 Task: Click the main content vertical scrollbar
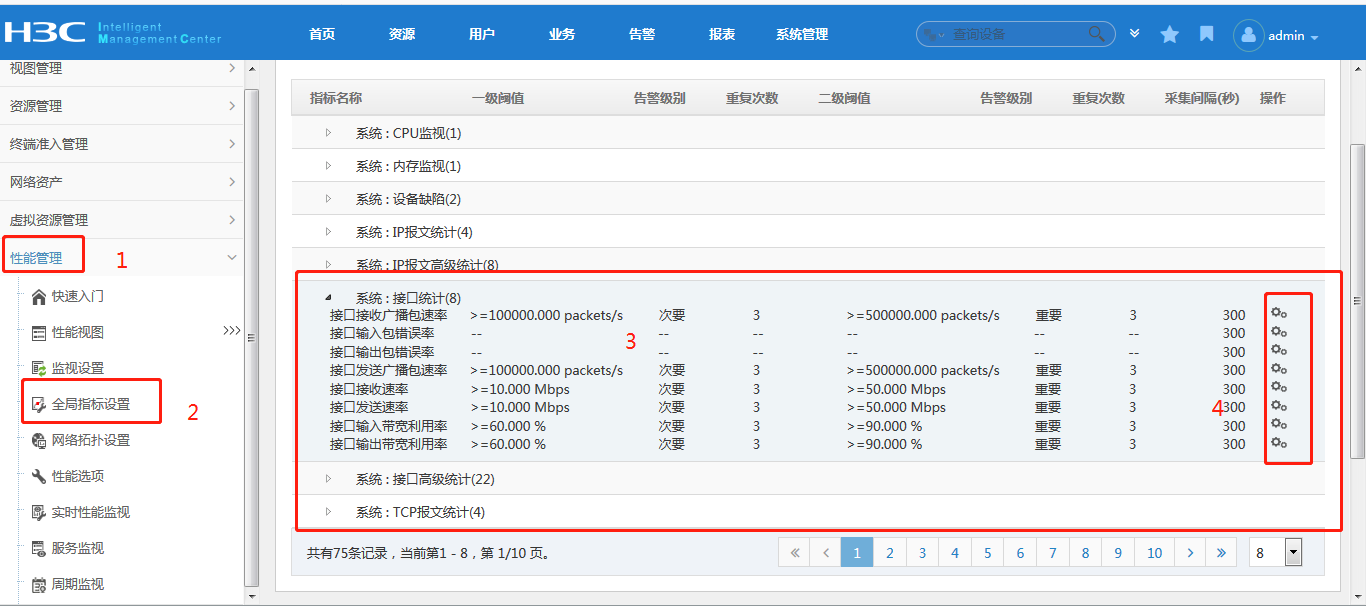coord(1357,300)
